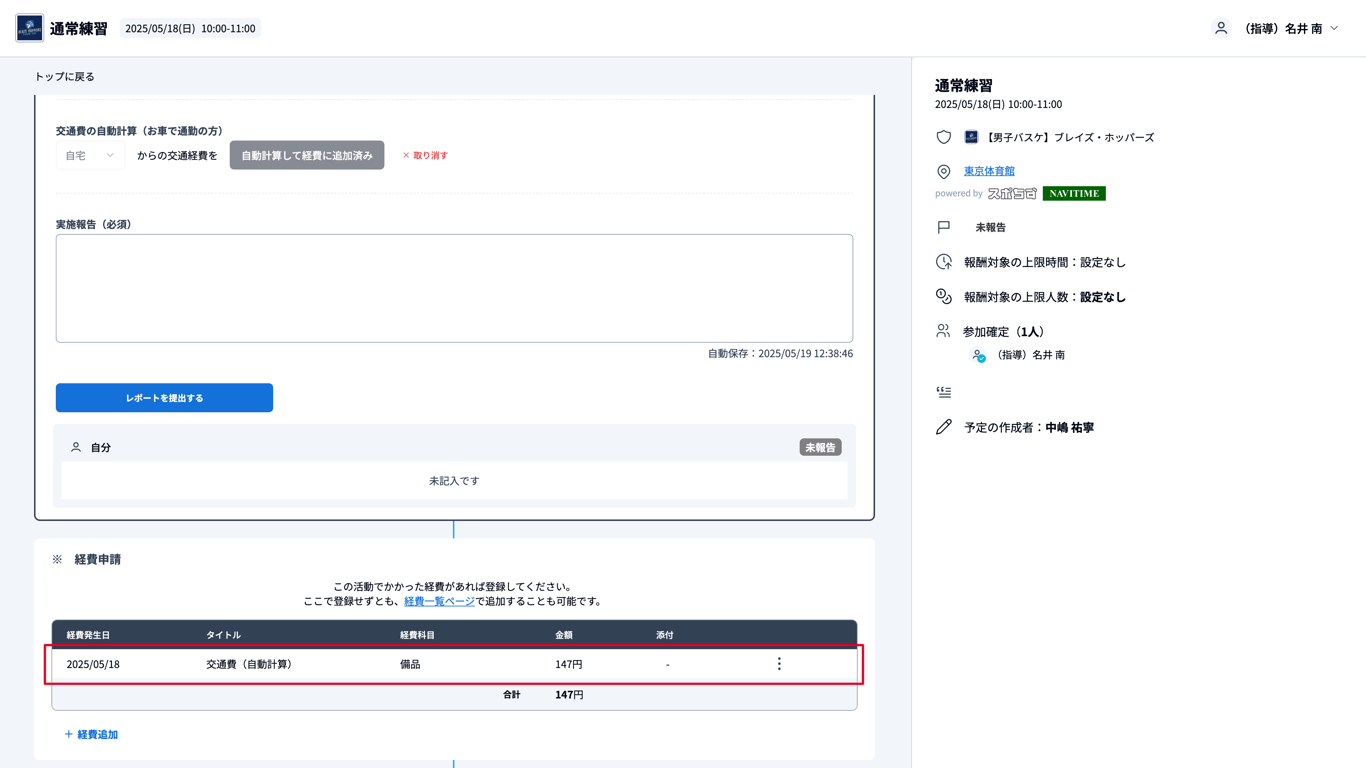Viewport: 1366px width, 768px height.
Task: Click the team logo in the header
Action: (29, 28)
